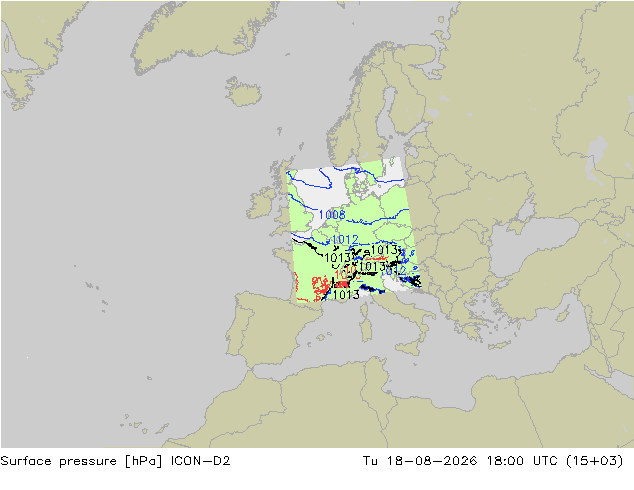Viewport: 634px width, 490px height.
Task: Click the '(15+03)' forecast run label
Action: pos(594,461)
